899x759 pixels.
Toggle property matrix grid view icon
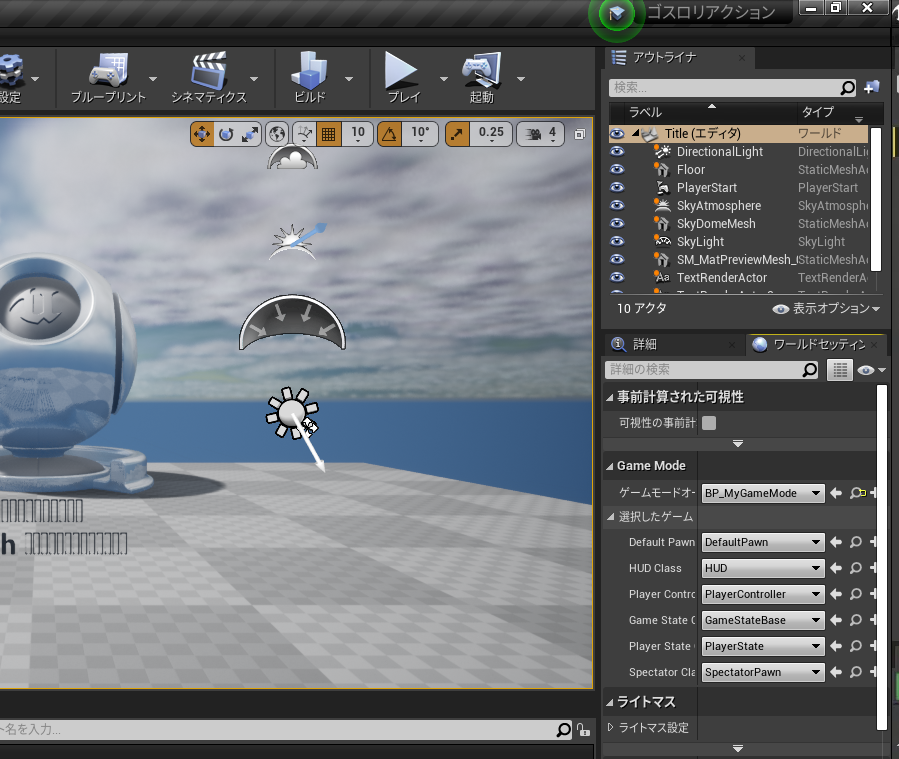(840, 370)
